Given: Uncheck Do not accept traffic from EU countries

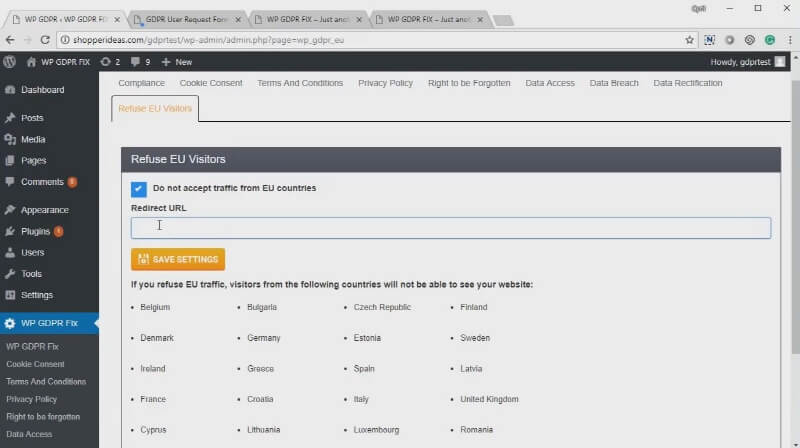Looking at the screenshot, I should (138, 189).
